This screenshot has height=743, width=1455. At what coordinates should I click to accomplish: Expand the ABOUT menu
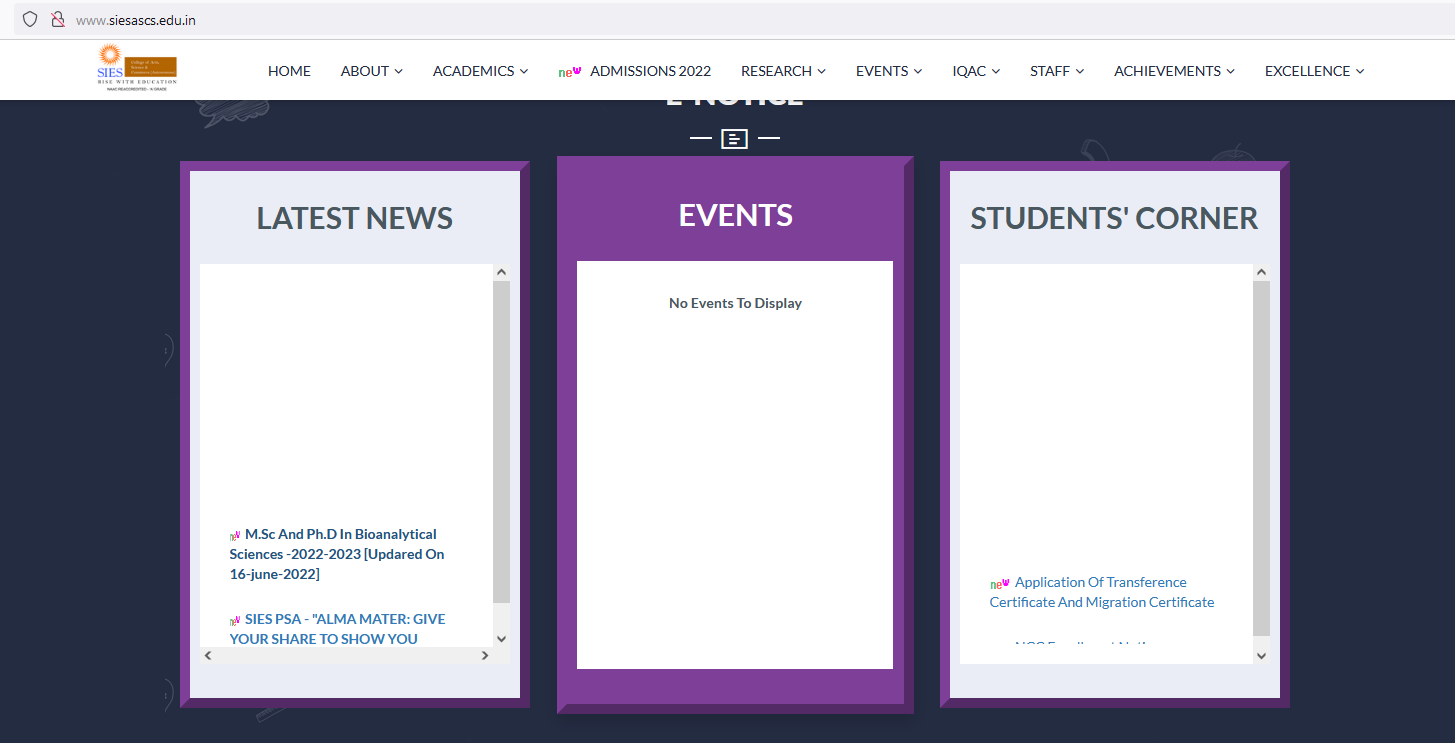coord(371,71)
